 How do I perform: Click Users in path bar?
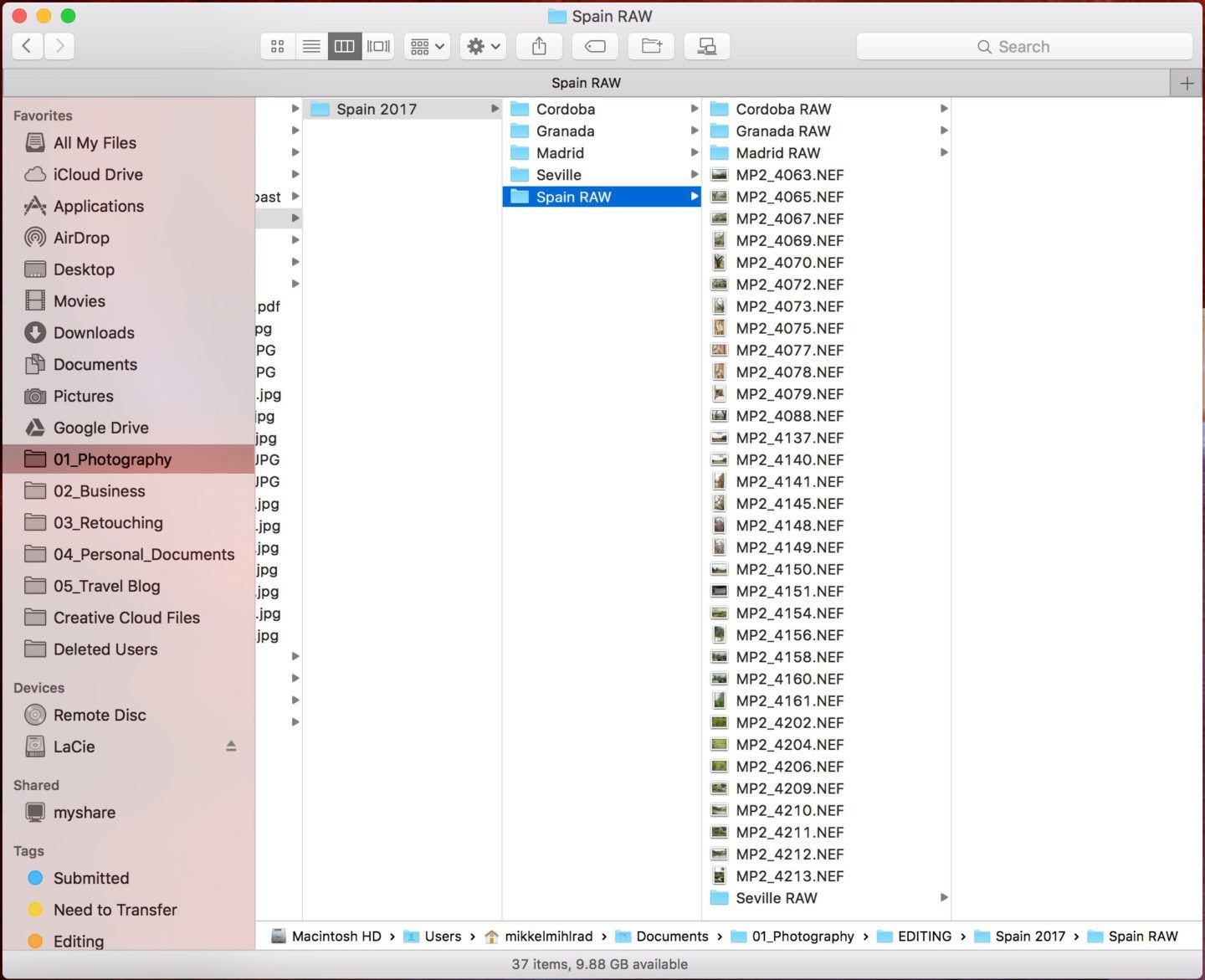click(432, 936)
